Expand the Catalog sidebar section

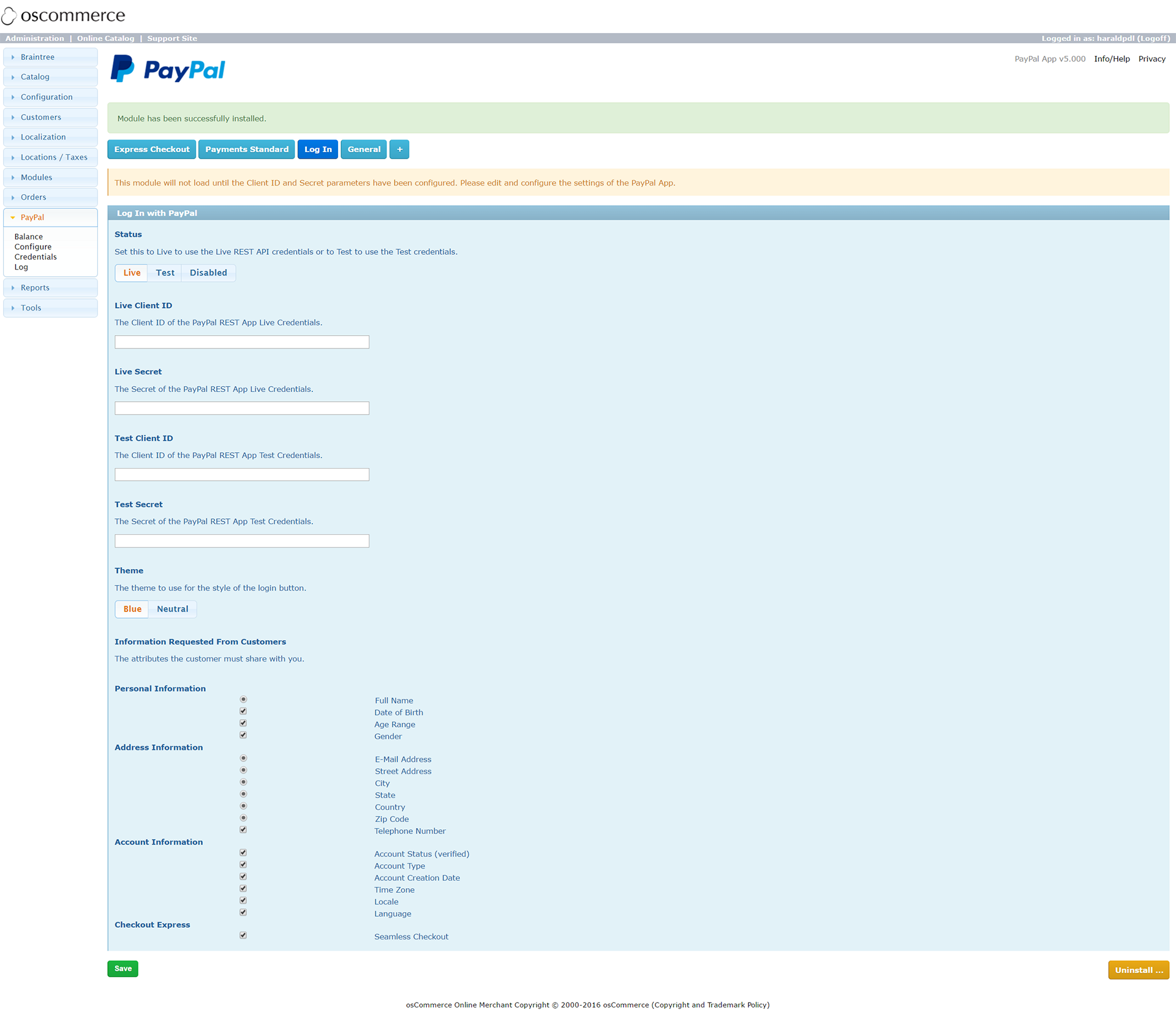click(50, 77)
